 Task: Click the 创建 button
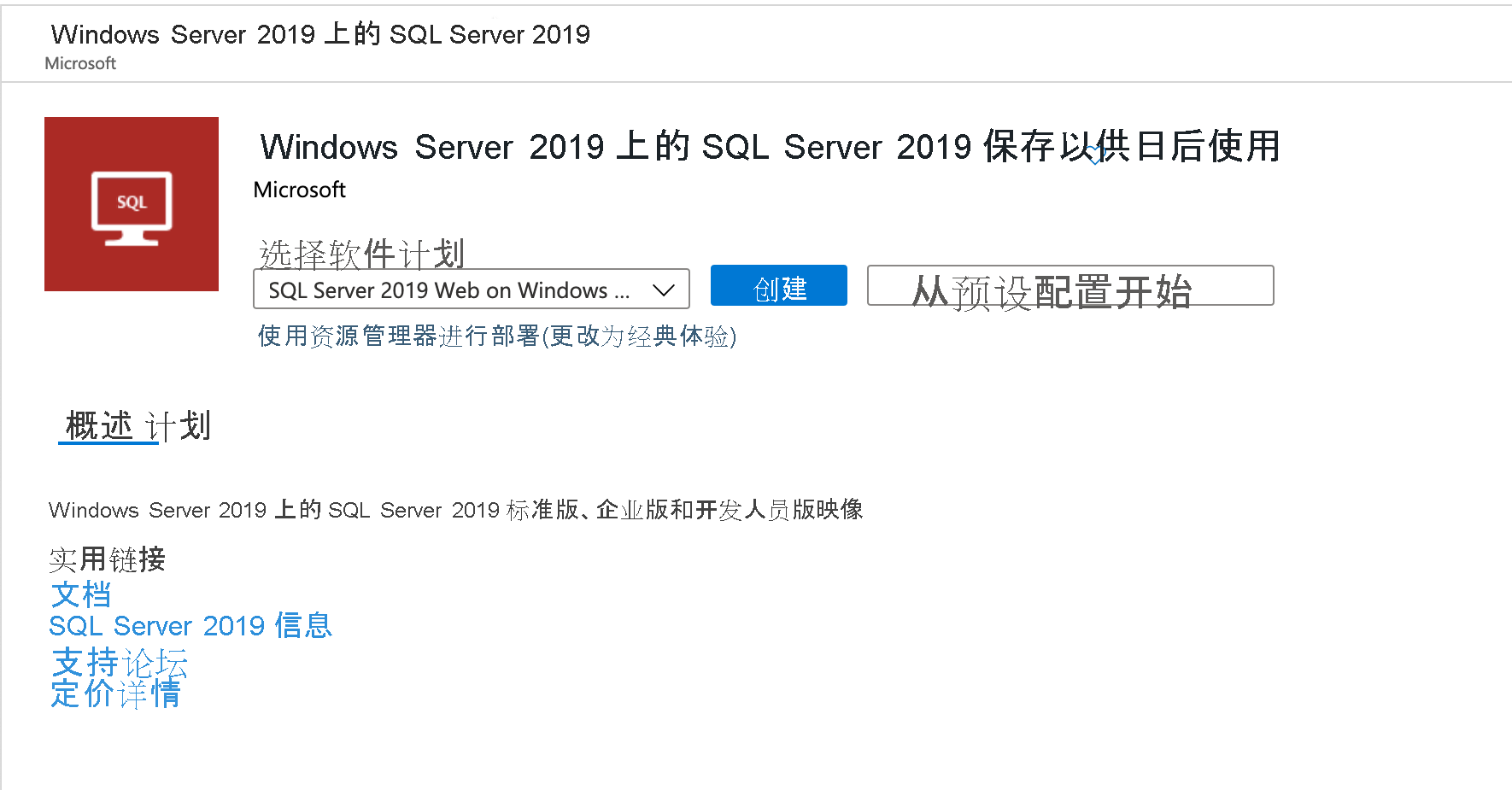[x=778, y=286]
